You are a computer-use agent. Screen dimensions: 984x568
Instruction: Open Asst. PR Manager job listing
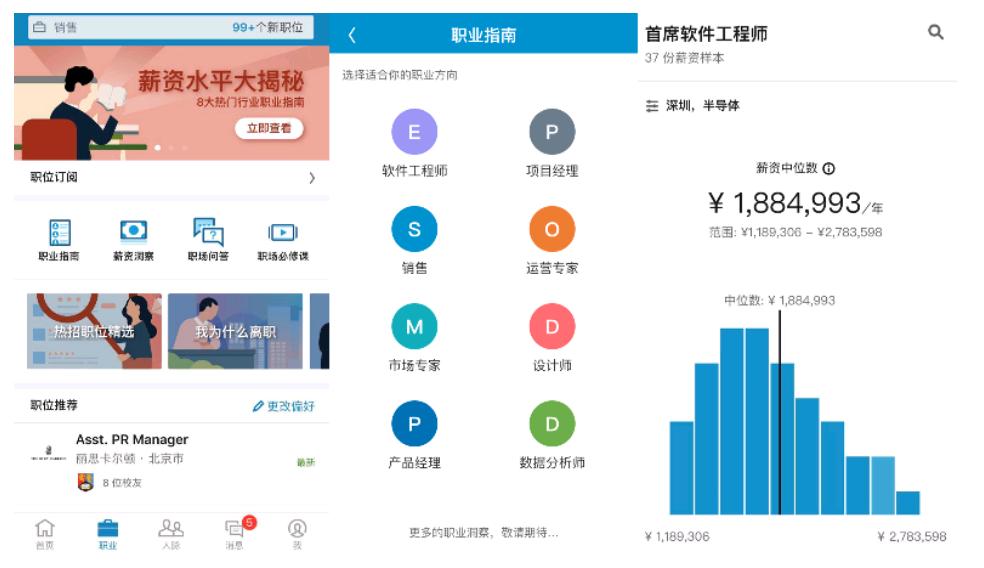tap(171, 461)
